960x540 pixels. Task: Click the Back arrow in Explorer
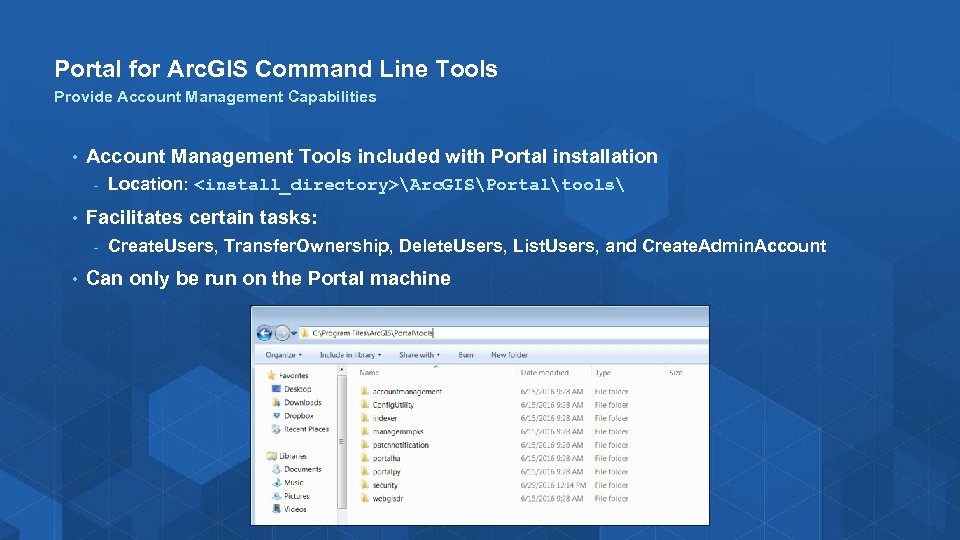pyautogui.click(x=264, y=333)
